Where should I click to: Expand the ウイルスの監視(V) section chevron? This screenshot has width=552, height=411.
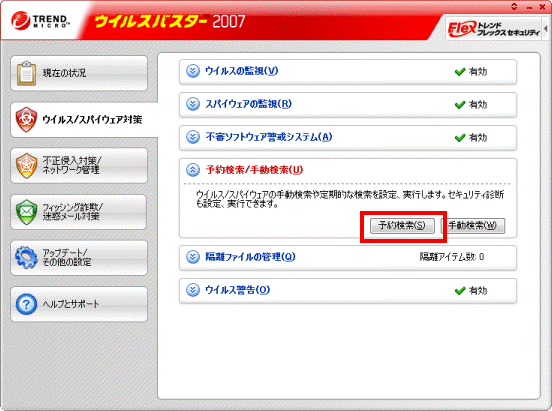point(193,71)
